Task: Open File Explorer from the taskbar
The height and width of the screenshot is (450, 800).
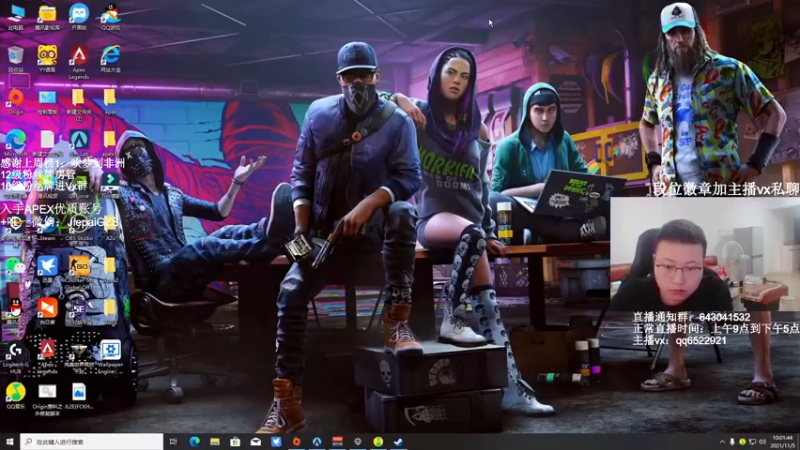Action: click(215, 442)
